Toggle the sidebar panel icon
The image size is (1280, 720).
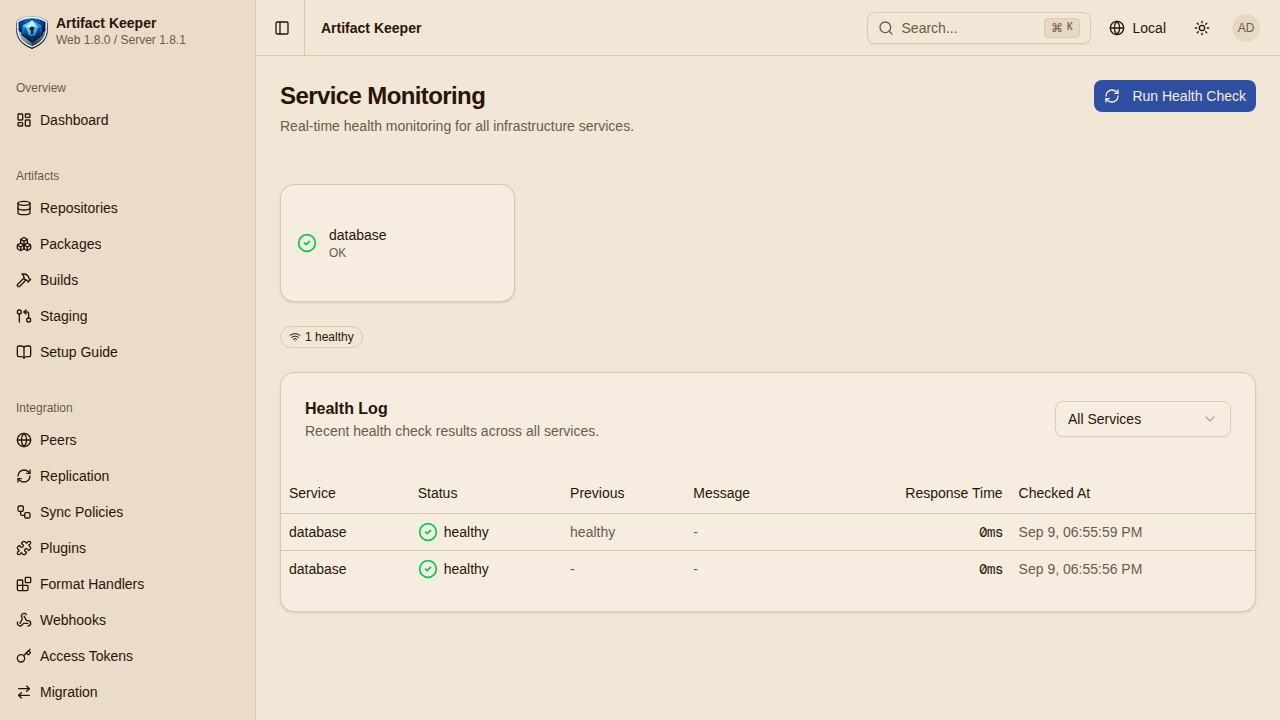click(282, 28)
